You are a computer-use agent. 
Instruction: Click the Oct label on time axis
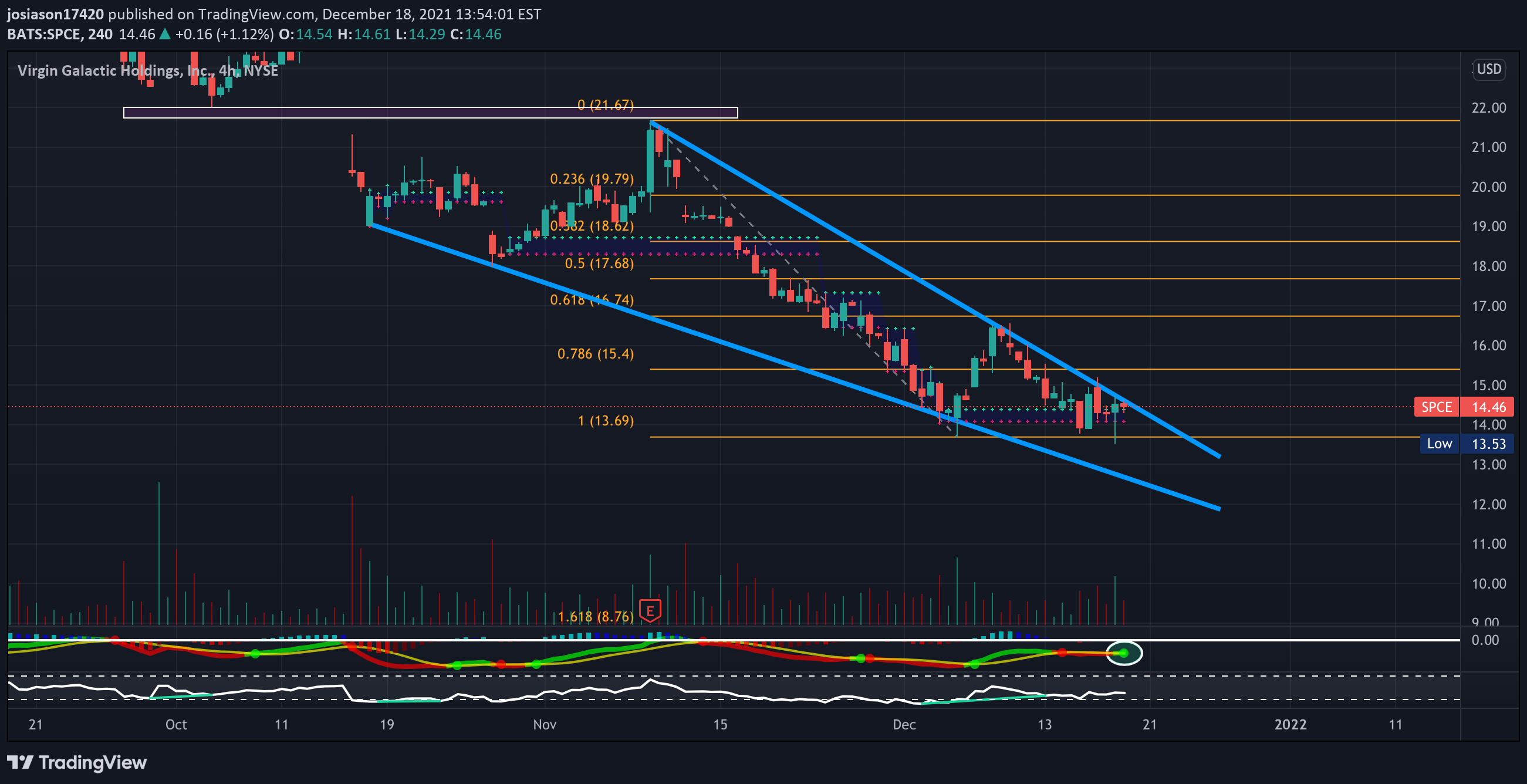pyautogui.click(x=176, y=725)
